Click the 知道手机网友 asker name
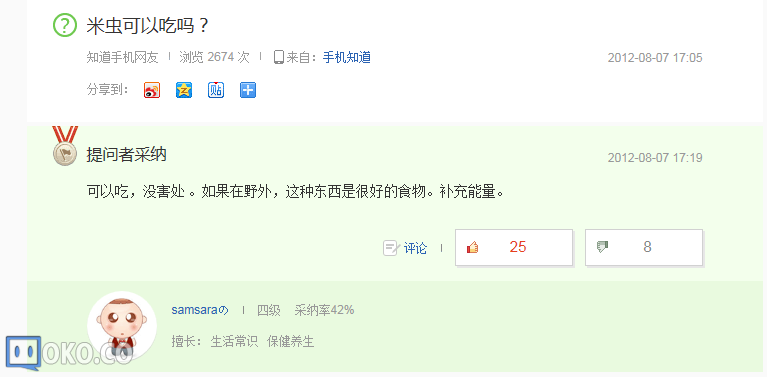Screen dimensions: 775x377 (122, 57)
